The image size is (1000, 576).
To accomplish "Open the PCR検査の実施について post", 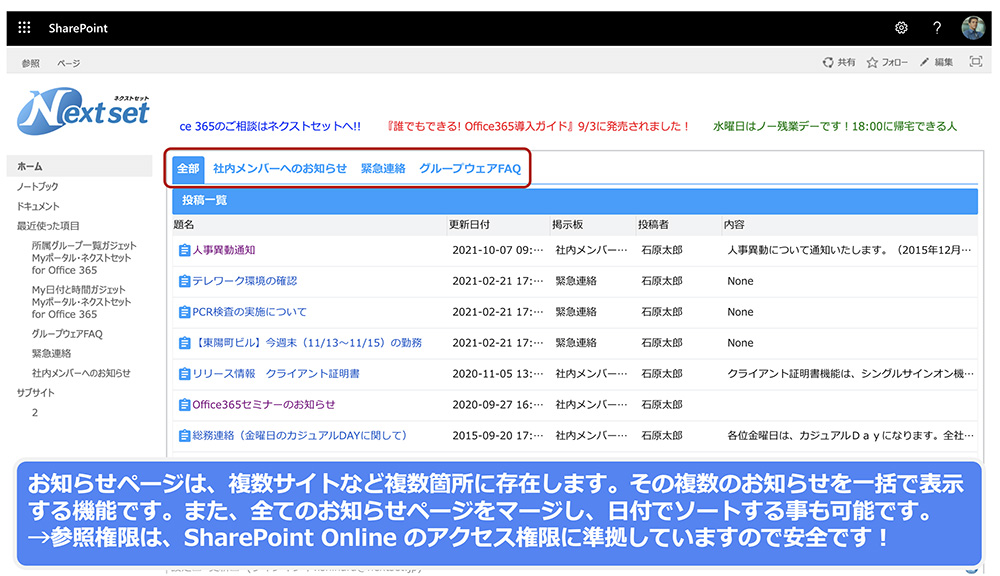I will [249, 312].
